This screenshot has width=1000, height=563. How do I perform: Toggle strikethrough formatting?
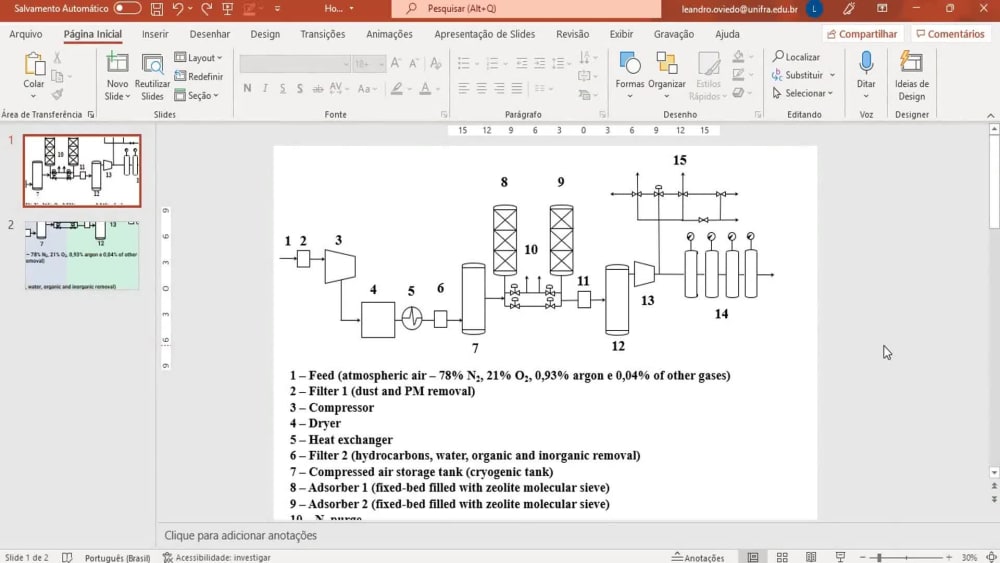tap(318, 89)
